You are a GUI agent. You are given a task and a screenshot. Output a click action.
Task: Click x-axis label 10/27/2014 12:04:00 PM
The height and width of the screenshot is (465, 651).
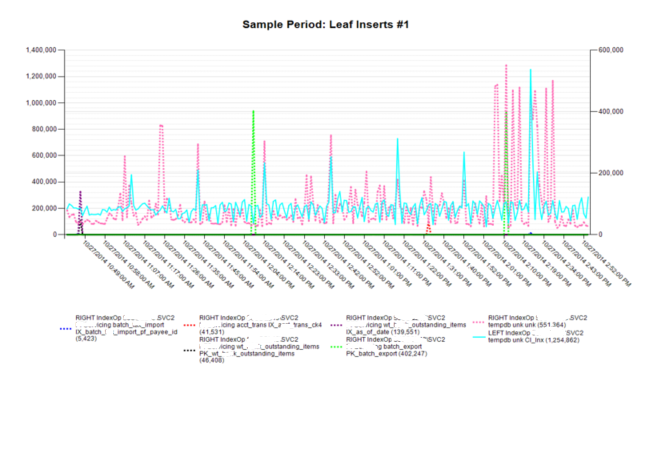pos(269,263)
